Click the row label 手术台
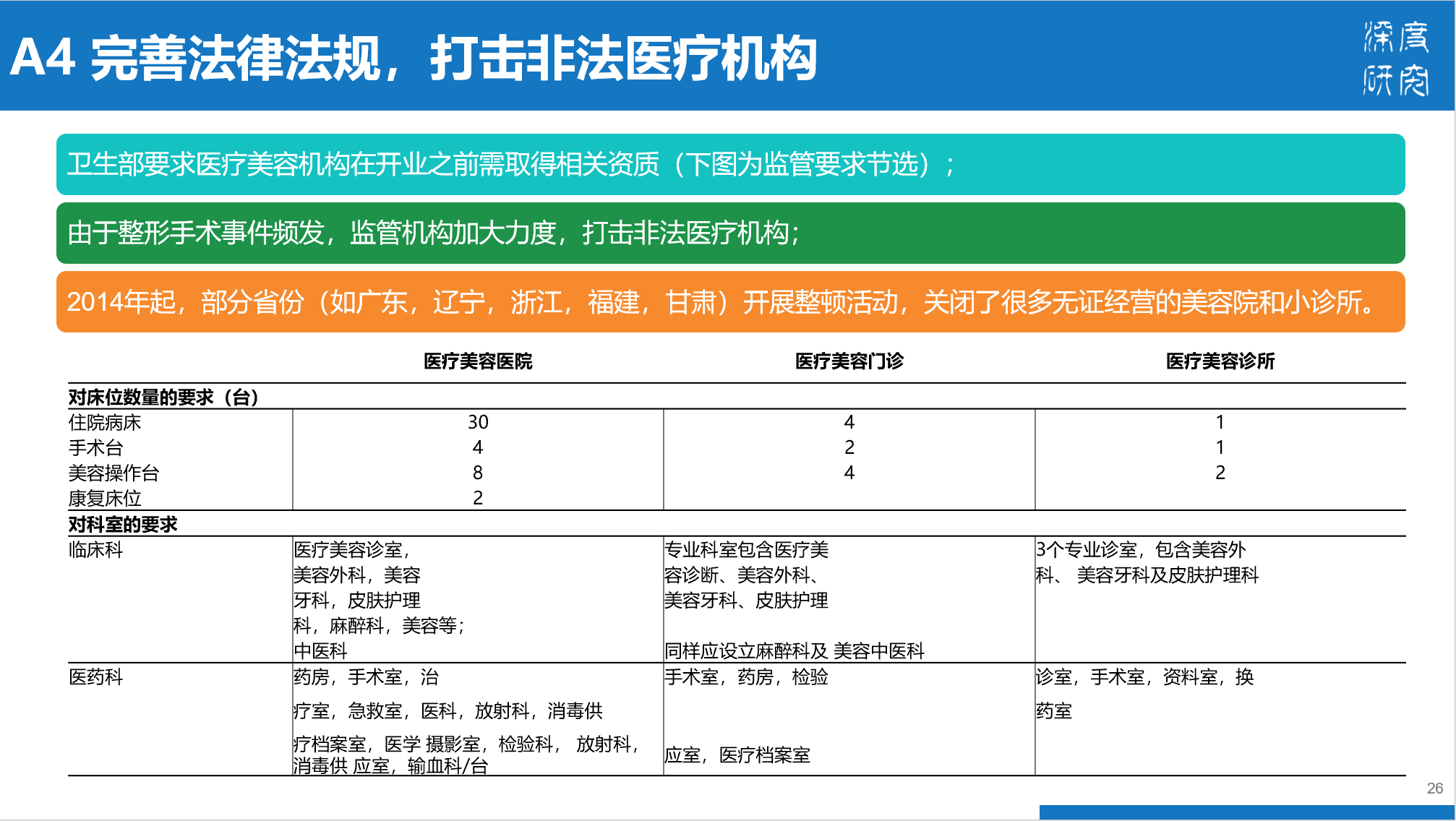The width and height of the screenshot is (1456, 821). tap(95, 447)
